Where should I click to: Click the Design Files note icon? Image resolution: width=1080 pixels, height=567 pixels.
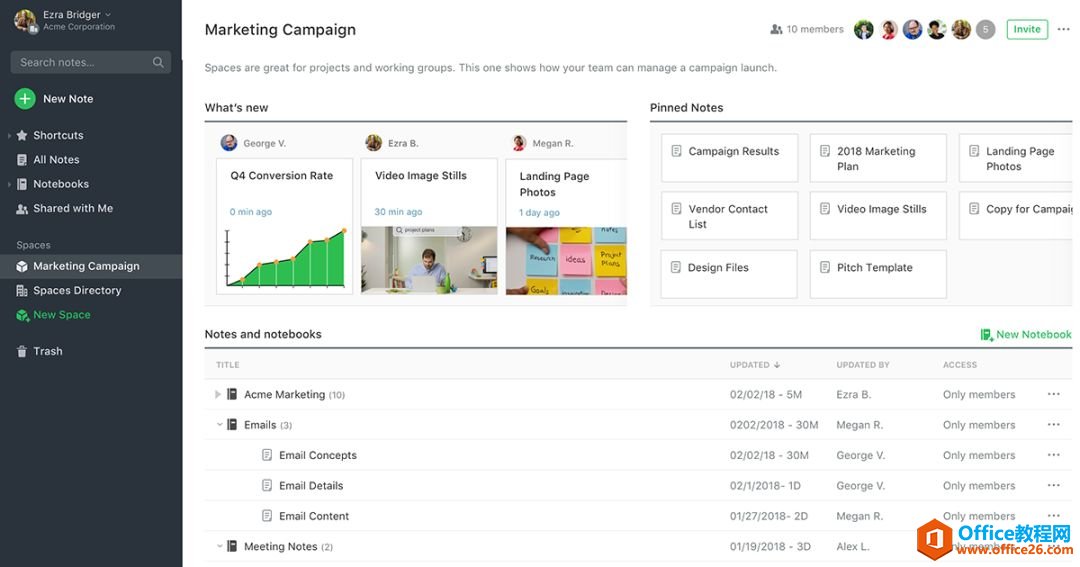click(676, 267)
